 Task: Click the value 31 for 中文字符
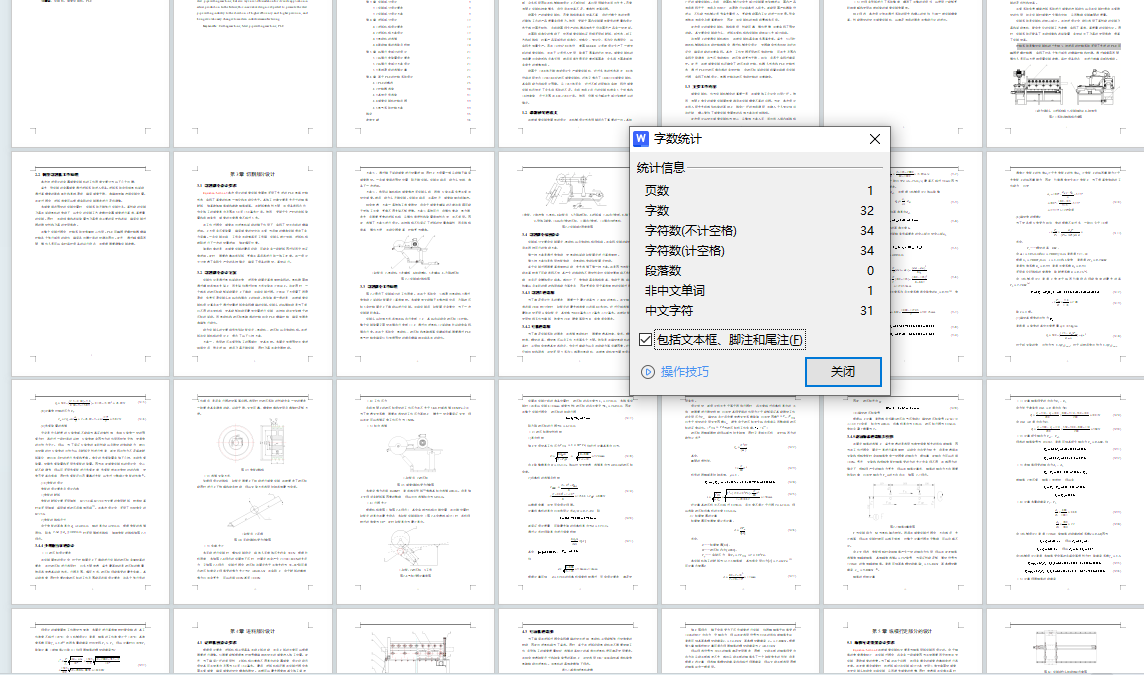point(867,310)
